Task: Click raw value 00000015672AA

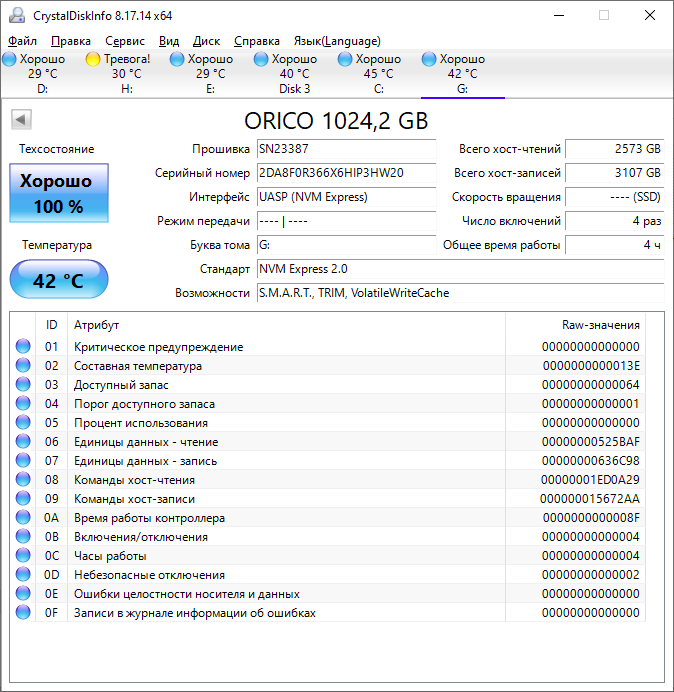Action: (x=590, y=499)
